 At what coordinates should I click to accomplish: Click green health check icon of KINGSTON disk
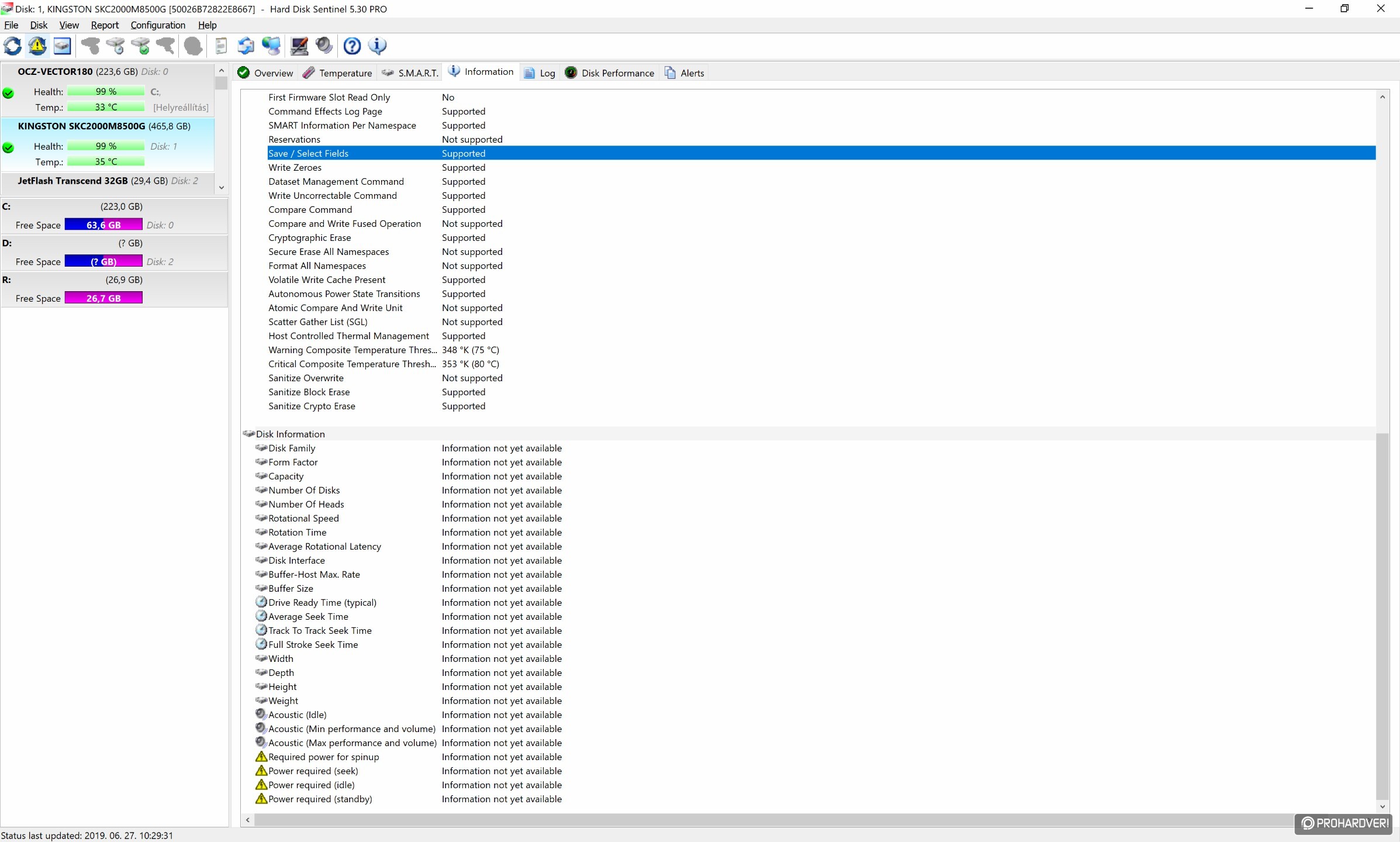[x=8, y=147]
